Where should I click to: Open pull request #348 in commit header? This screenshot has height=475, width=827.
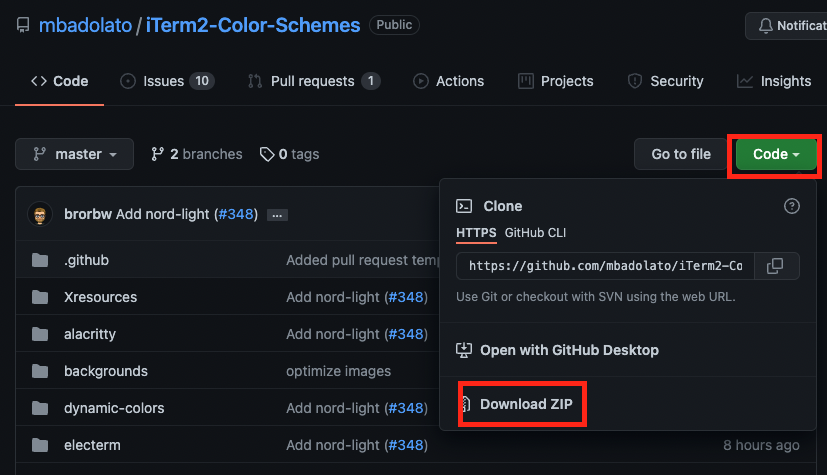click(x=236, y=215)
